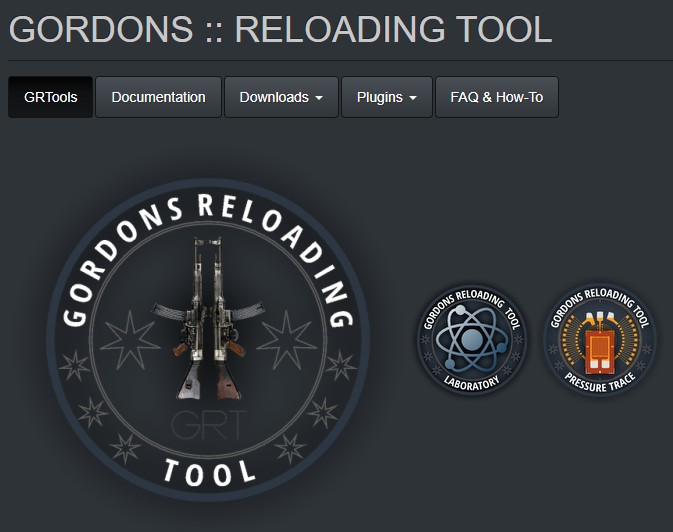The image size is (673, 532).
Task: Select the GRTools tab
Action: point(50,97)
